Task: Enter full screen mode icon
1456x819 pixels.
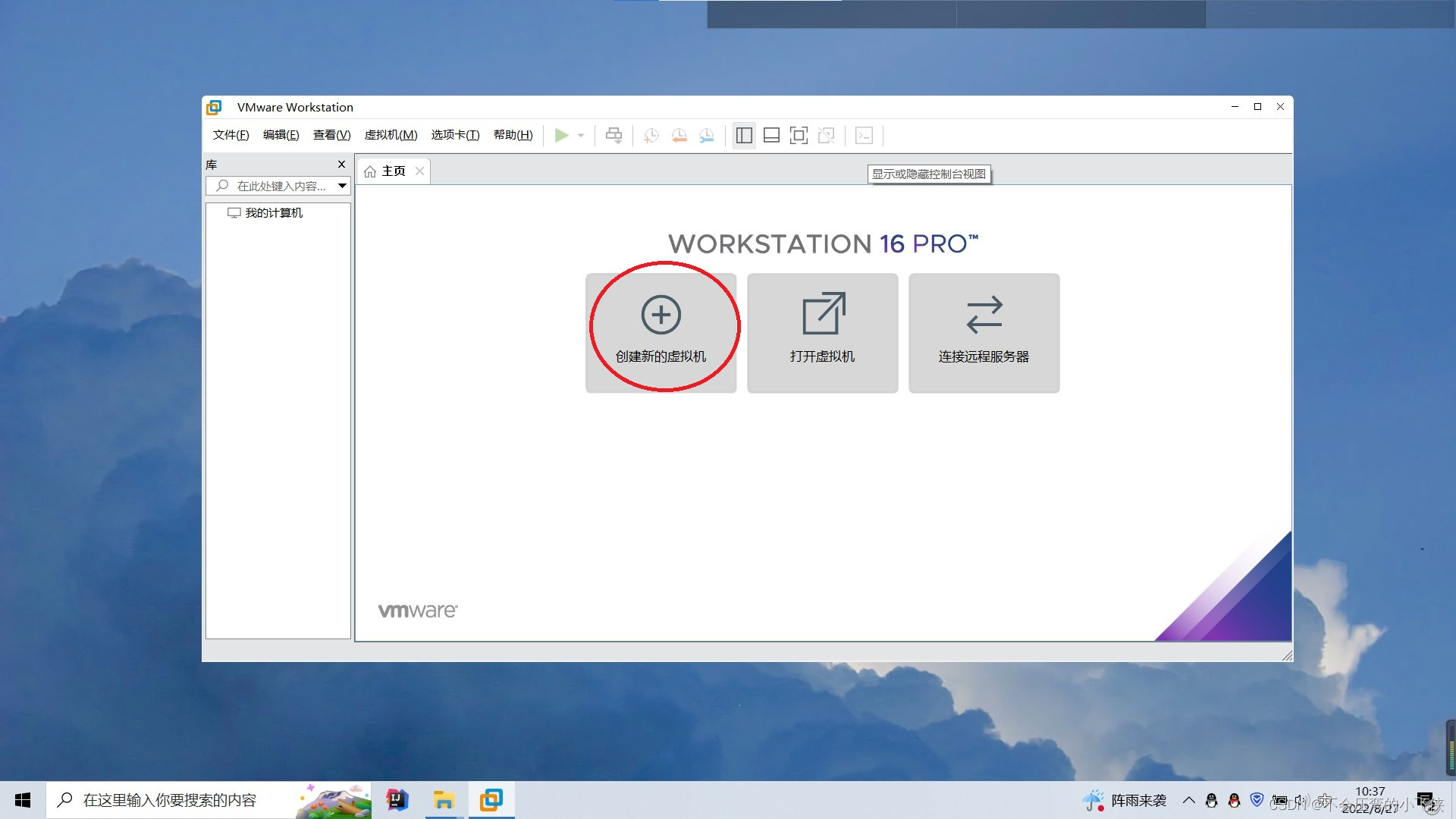Action: point(799,136)
